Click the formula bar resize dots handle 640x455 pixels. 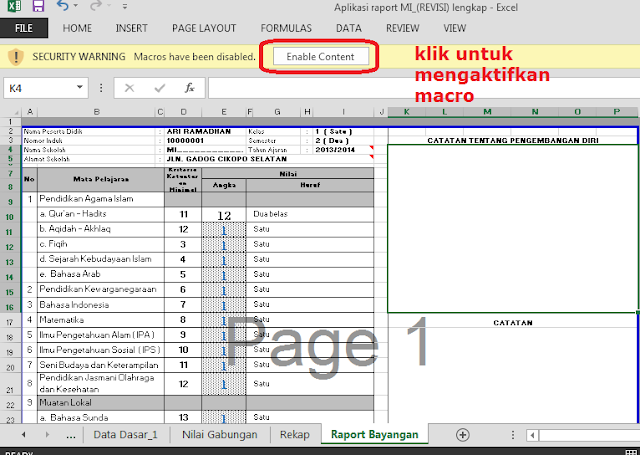click(101, 88)
